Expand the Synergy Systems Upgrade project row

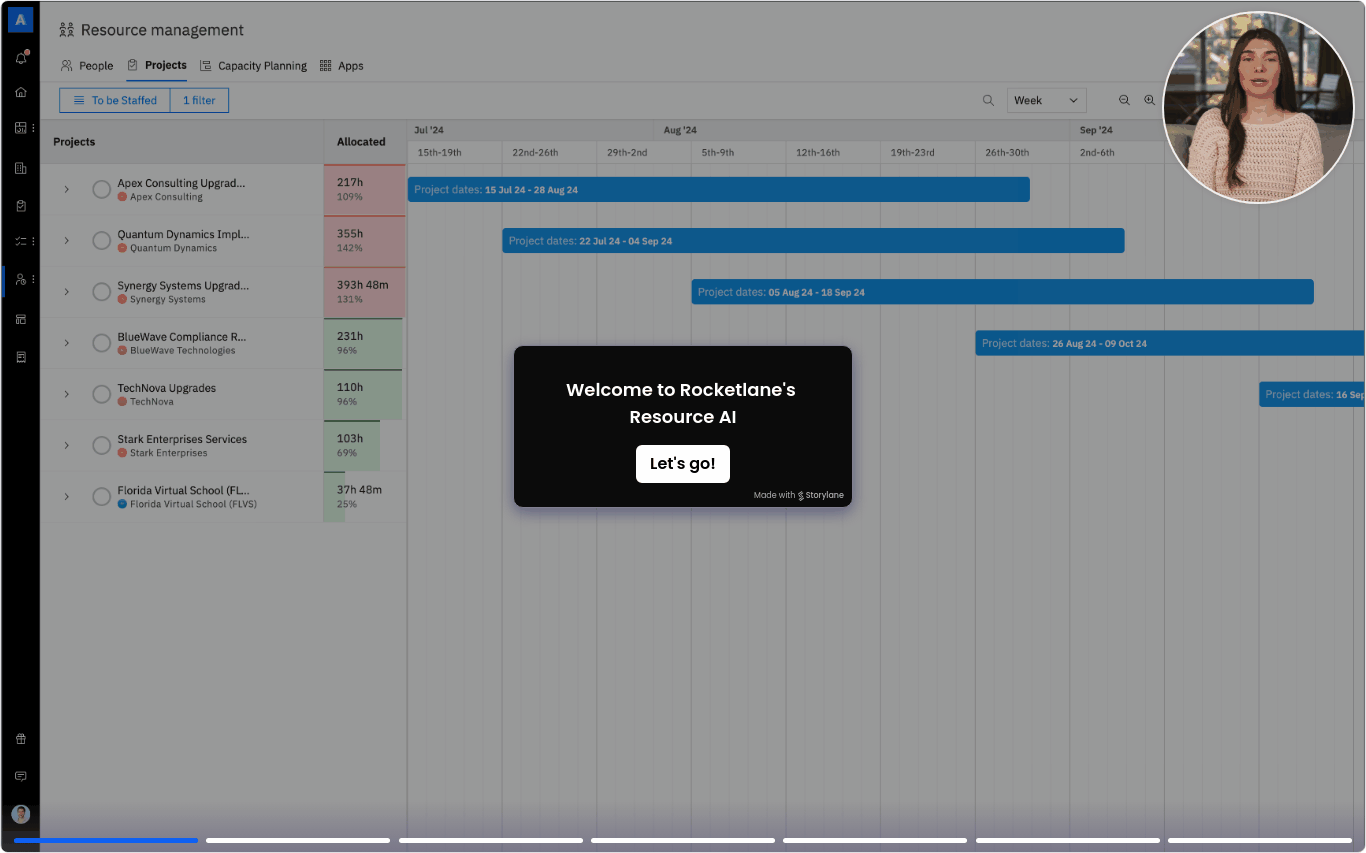tap(67, 292)
